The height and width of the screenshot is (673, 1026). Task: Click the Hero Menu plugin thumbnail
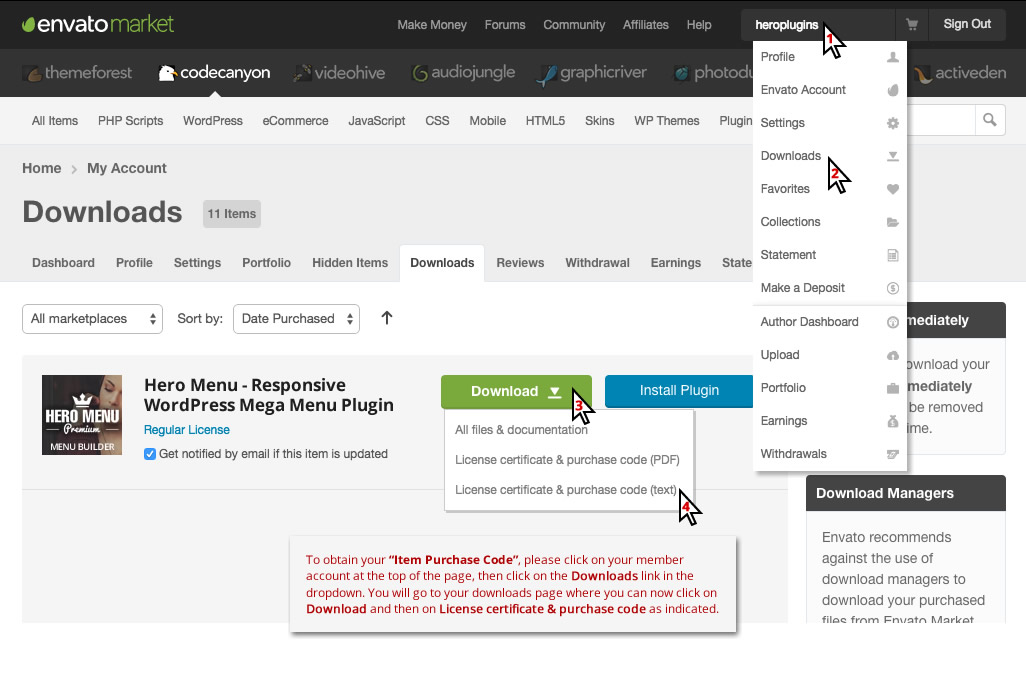click(82, 415)
